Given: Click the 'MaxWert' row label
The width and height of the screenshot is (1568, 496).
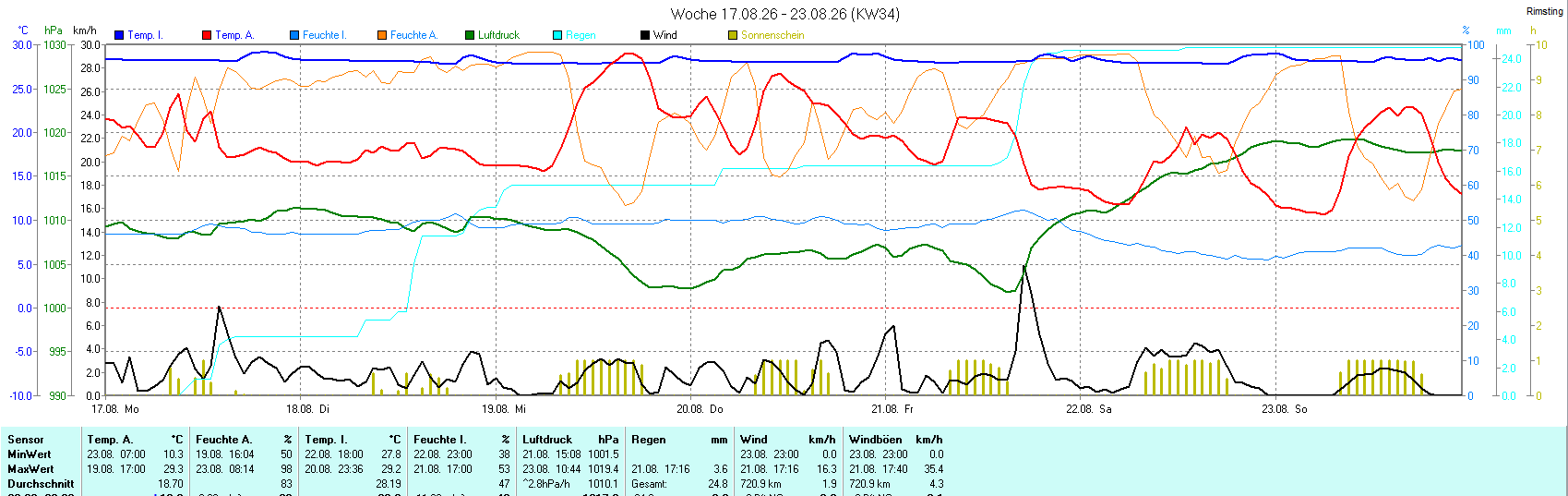Looking at the screenshot, I should [30, 469].
